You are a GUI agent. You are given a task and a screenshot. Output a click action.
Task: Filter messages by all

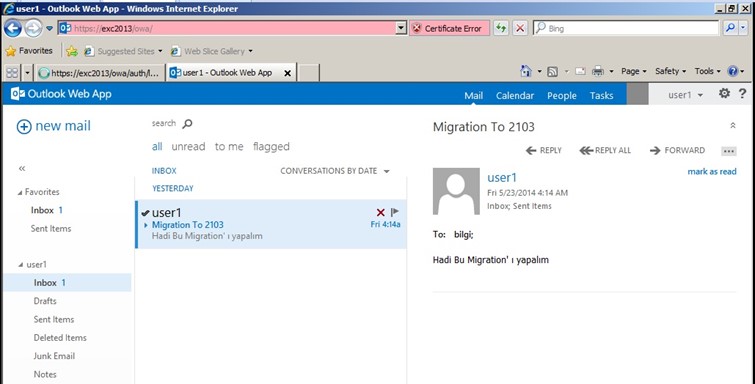pos(157,146)
